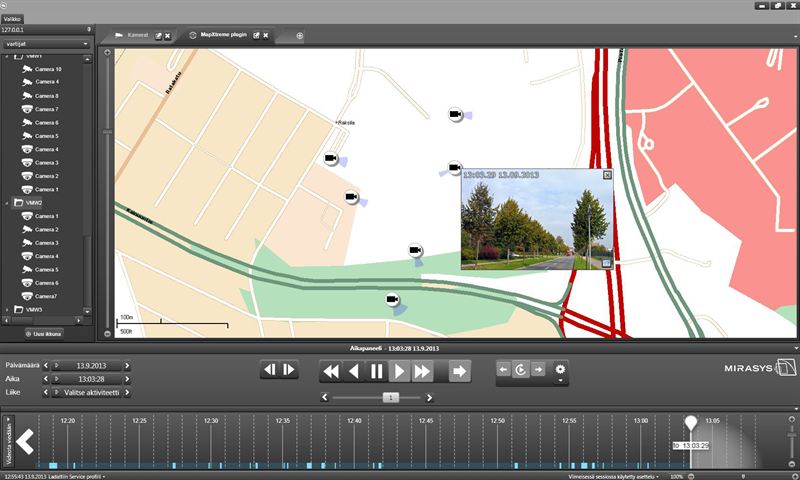Pause playback in the time panel
This screenshot has width=800, height=480.
[x=376, y=371]
